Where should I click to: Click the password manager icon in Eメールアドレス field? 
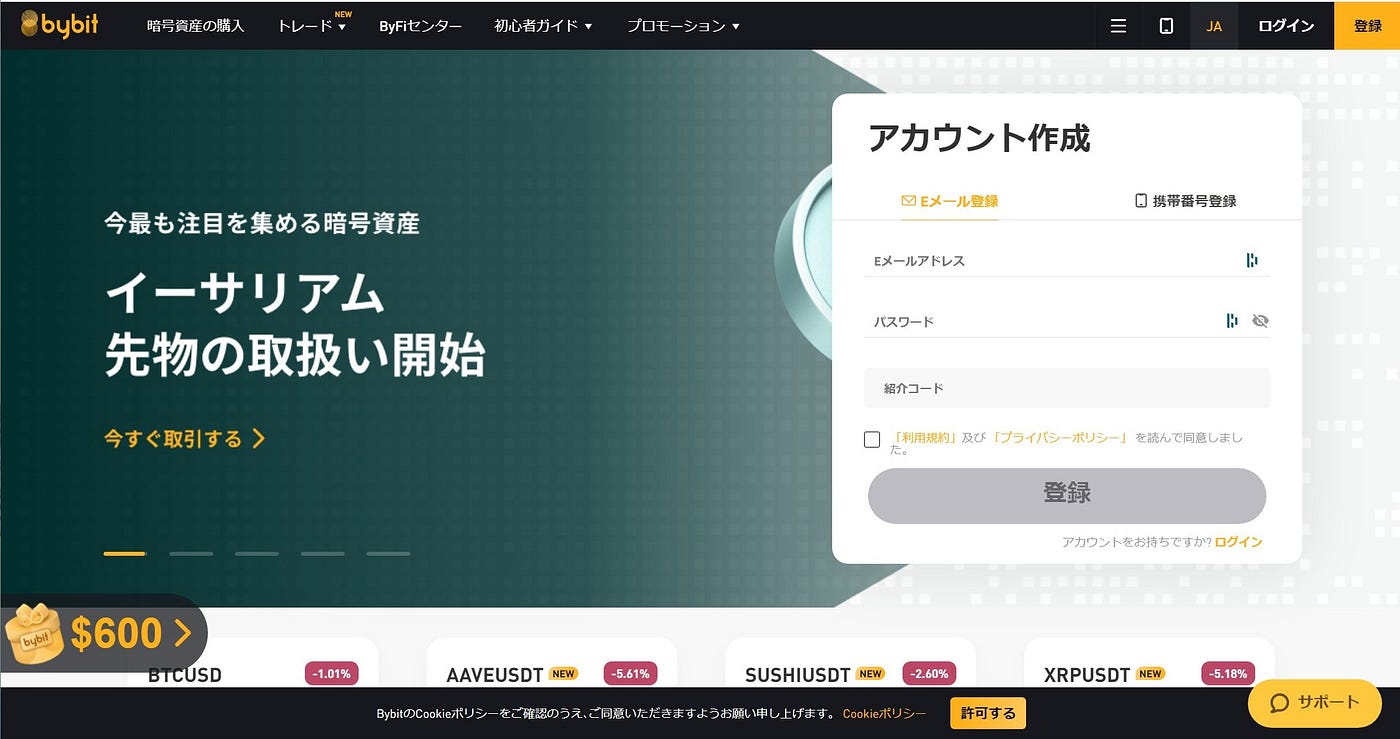[x=1251, y=260]
